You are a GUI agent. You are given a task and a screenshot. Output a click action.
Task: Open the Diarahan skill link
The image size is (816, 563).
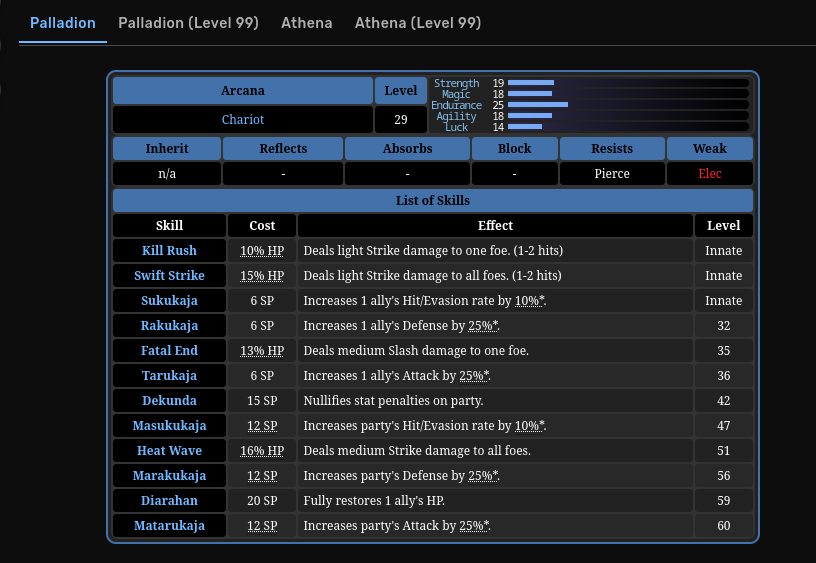pyautogui.click(x=169, y=501)
